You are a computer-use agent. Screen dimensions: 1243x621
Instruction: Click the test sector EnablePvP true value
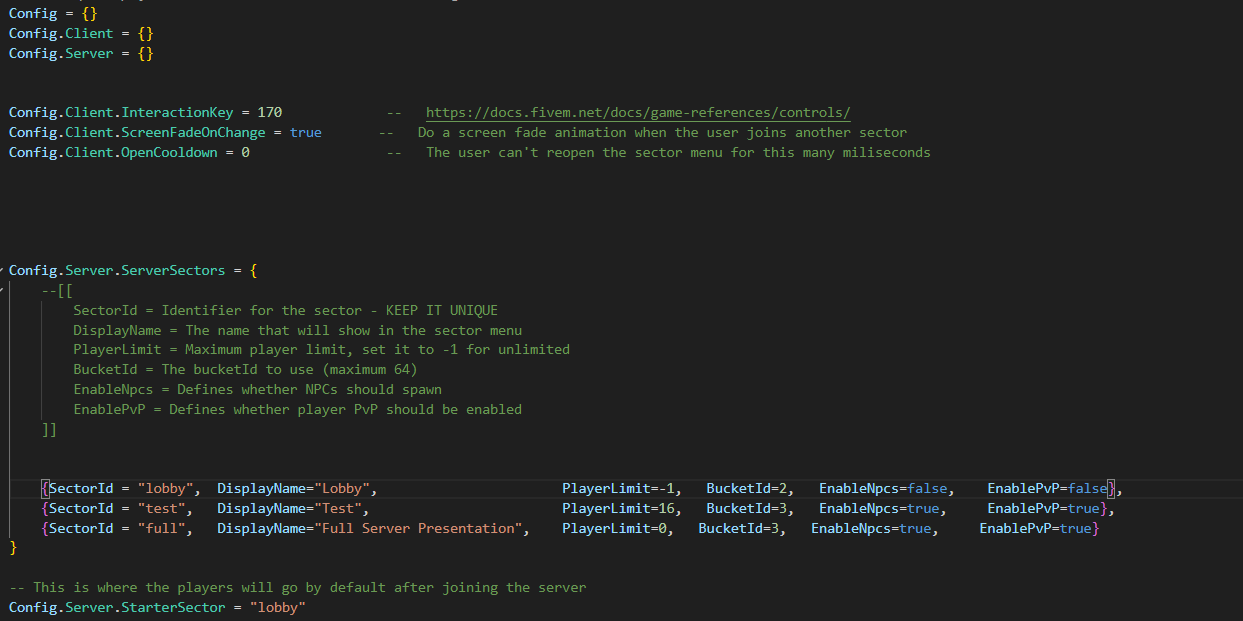point(1083,509)
